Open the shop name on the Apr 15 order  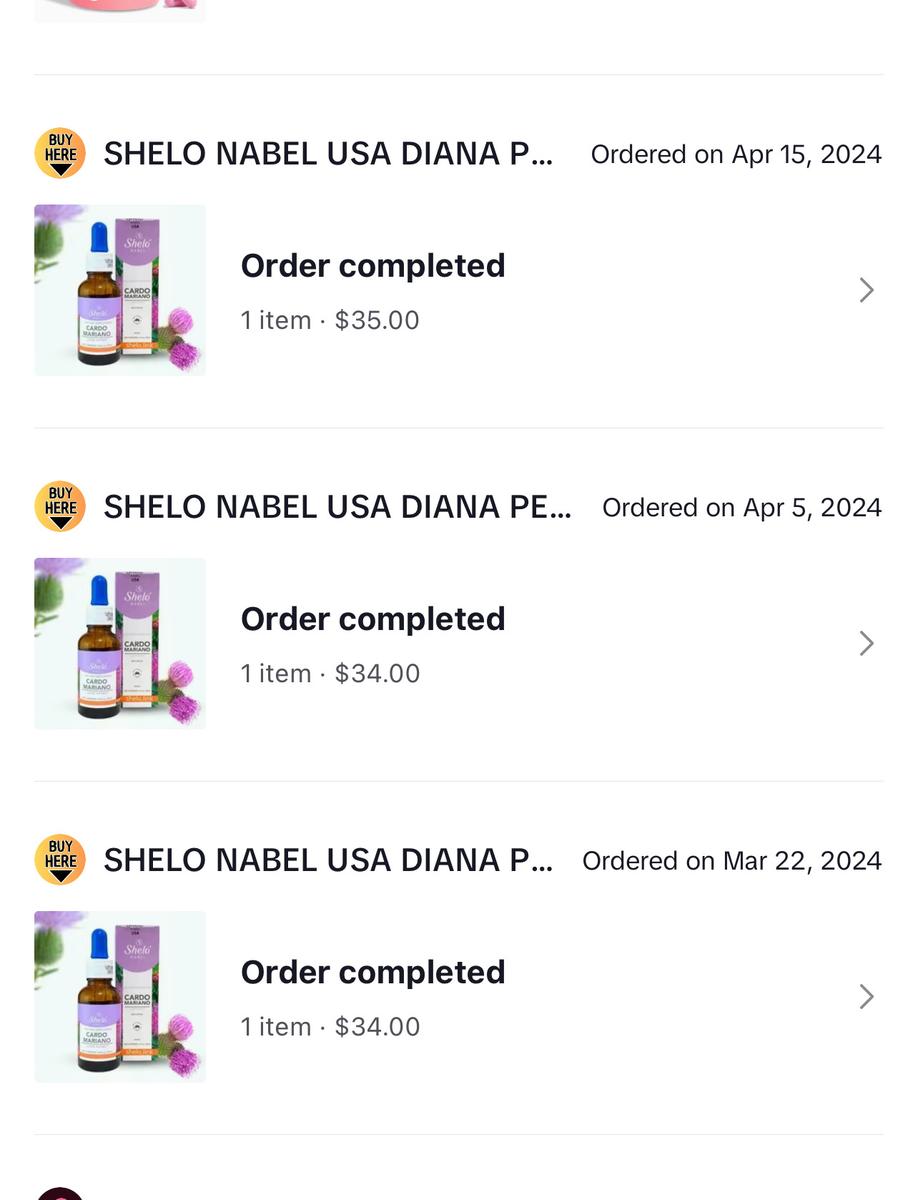(328, 154)
